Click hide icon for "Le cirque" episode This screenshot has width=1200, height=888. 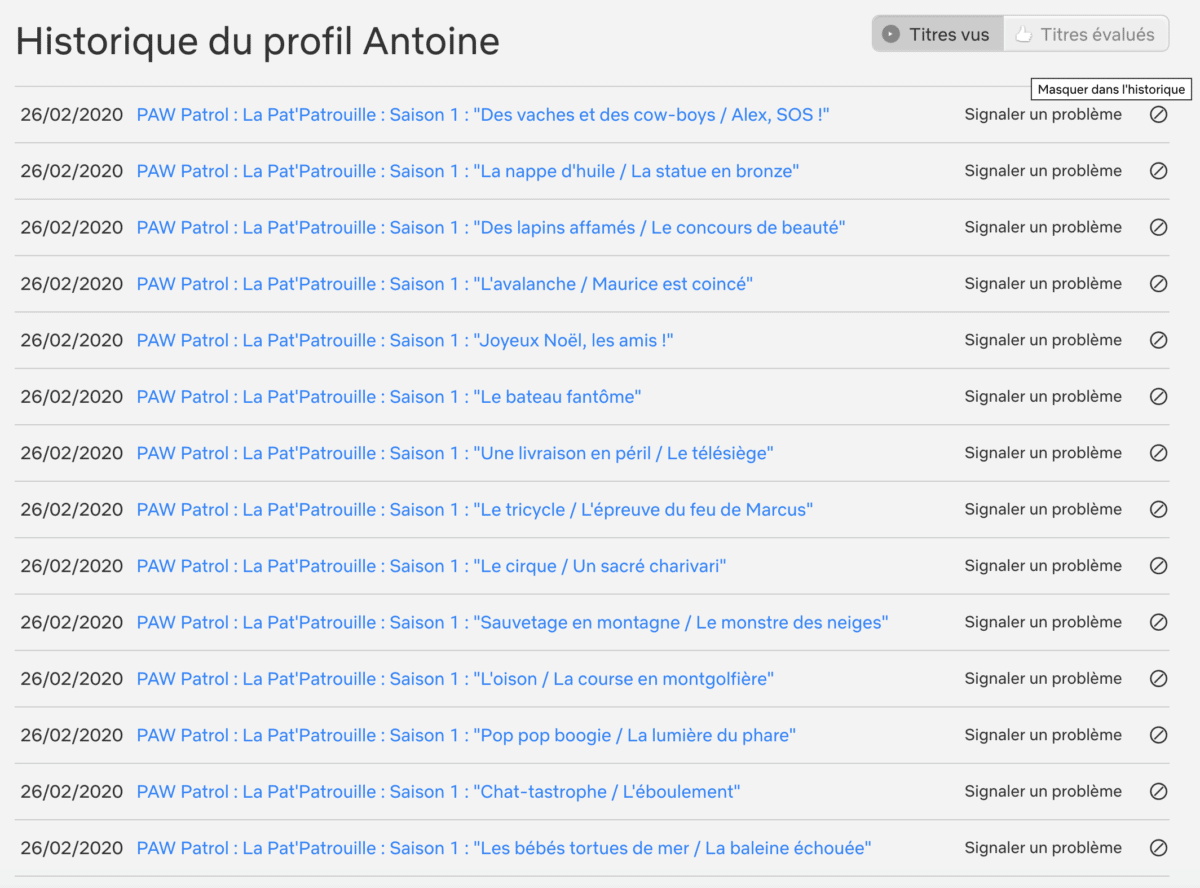coord(1158,566)
